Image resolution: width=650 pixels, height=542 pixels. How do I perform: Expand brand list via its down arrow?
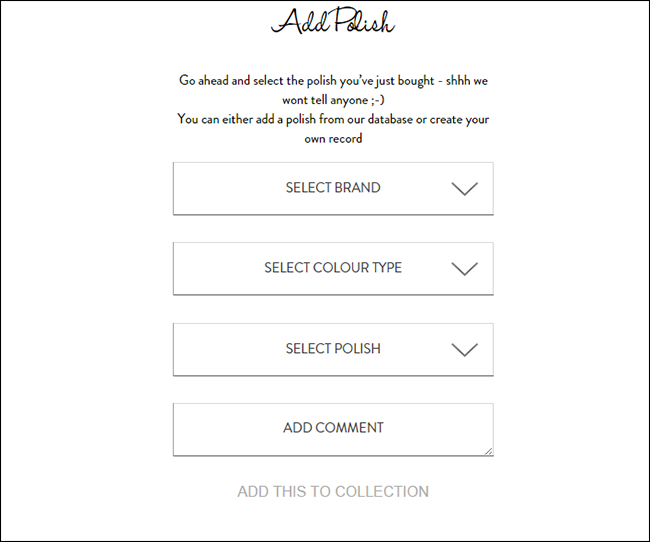click(x=464, y=189)
